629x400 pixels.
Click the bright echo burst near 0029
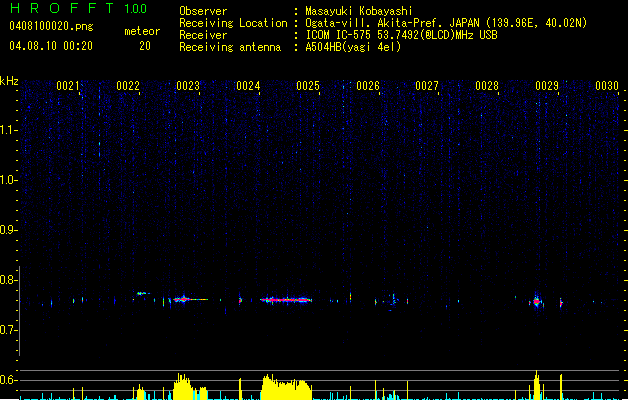coord(537,301)
